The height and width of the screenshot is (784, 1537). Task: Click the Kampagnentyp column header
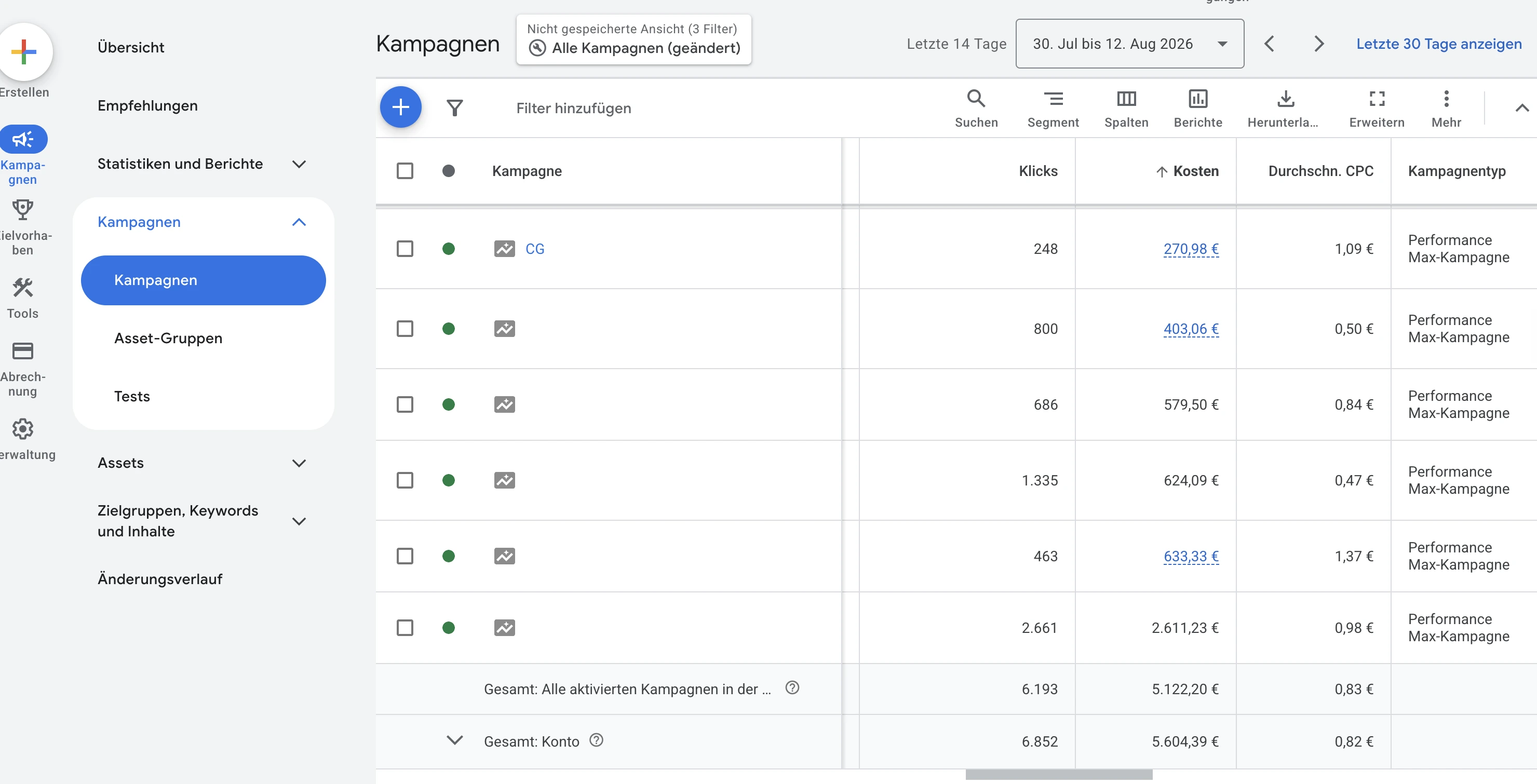tap(1457, 171)
